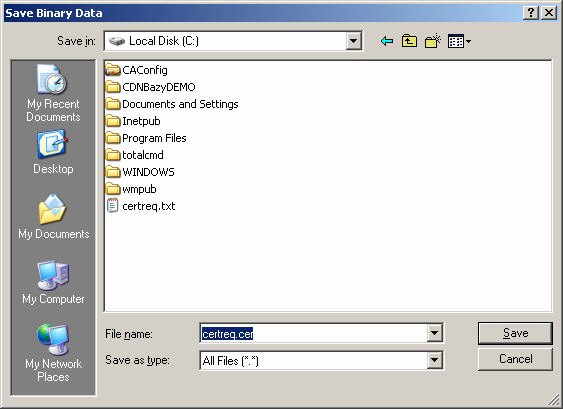Select the wmpub folder icon

pos(112,189)
